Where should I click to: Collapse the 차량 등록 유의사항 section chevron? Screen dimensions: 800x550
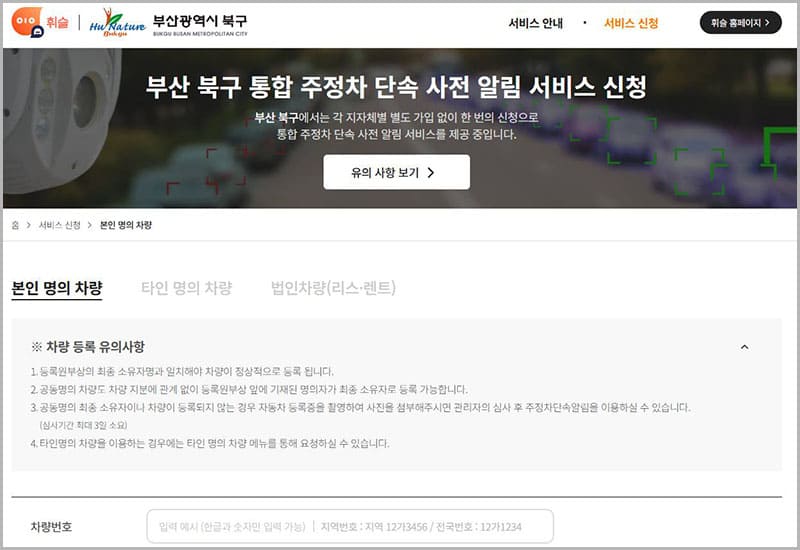pos(744,347)
